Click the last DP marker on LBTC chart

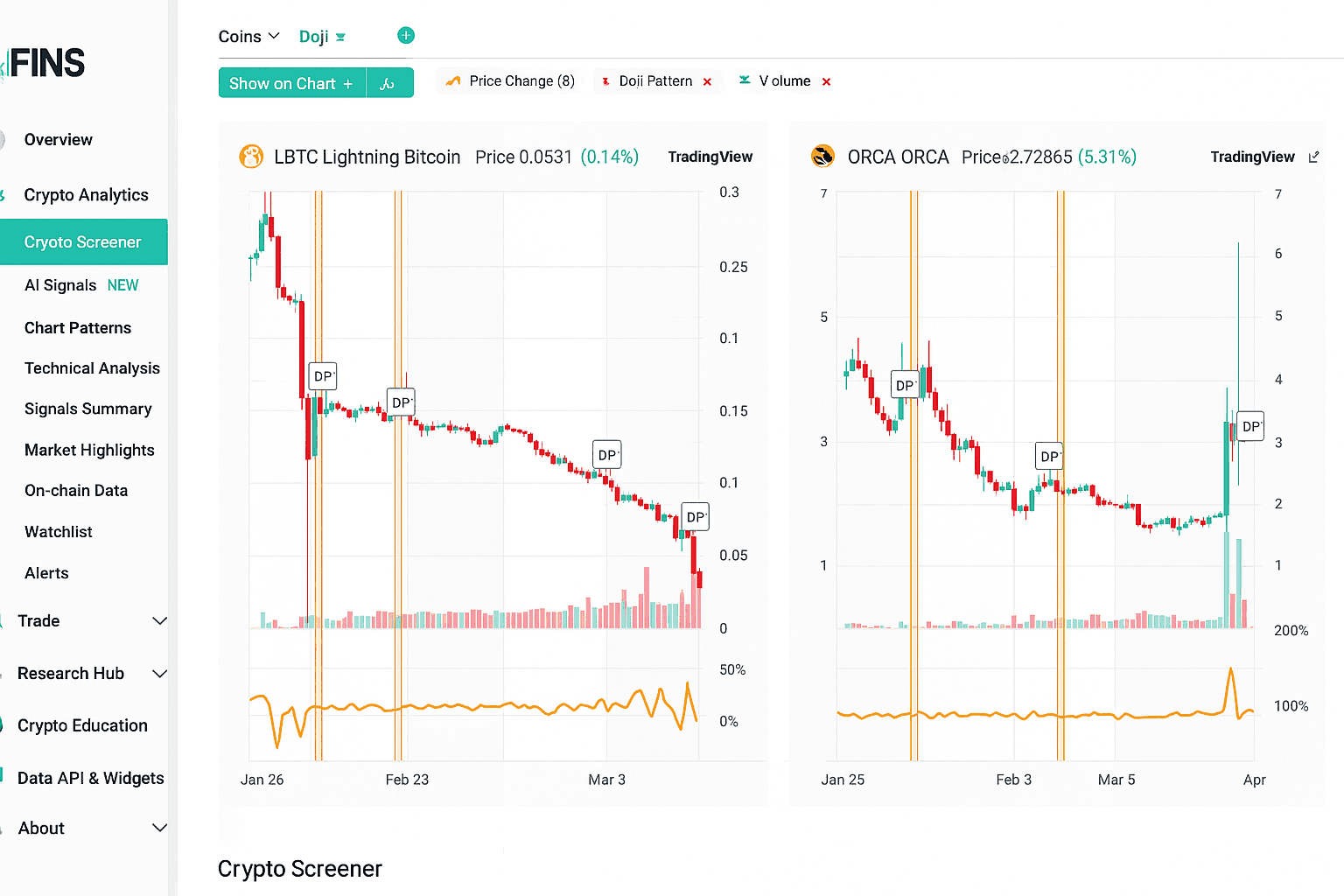695,517
